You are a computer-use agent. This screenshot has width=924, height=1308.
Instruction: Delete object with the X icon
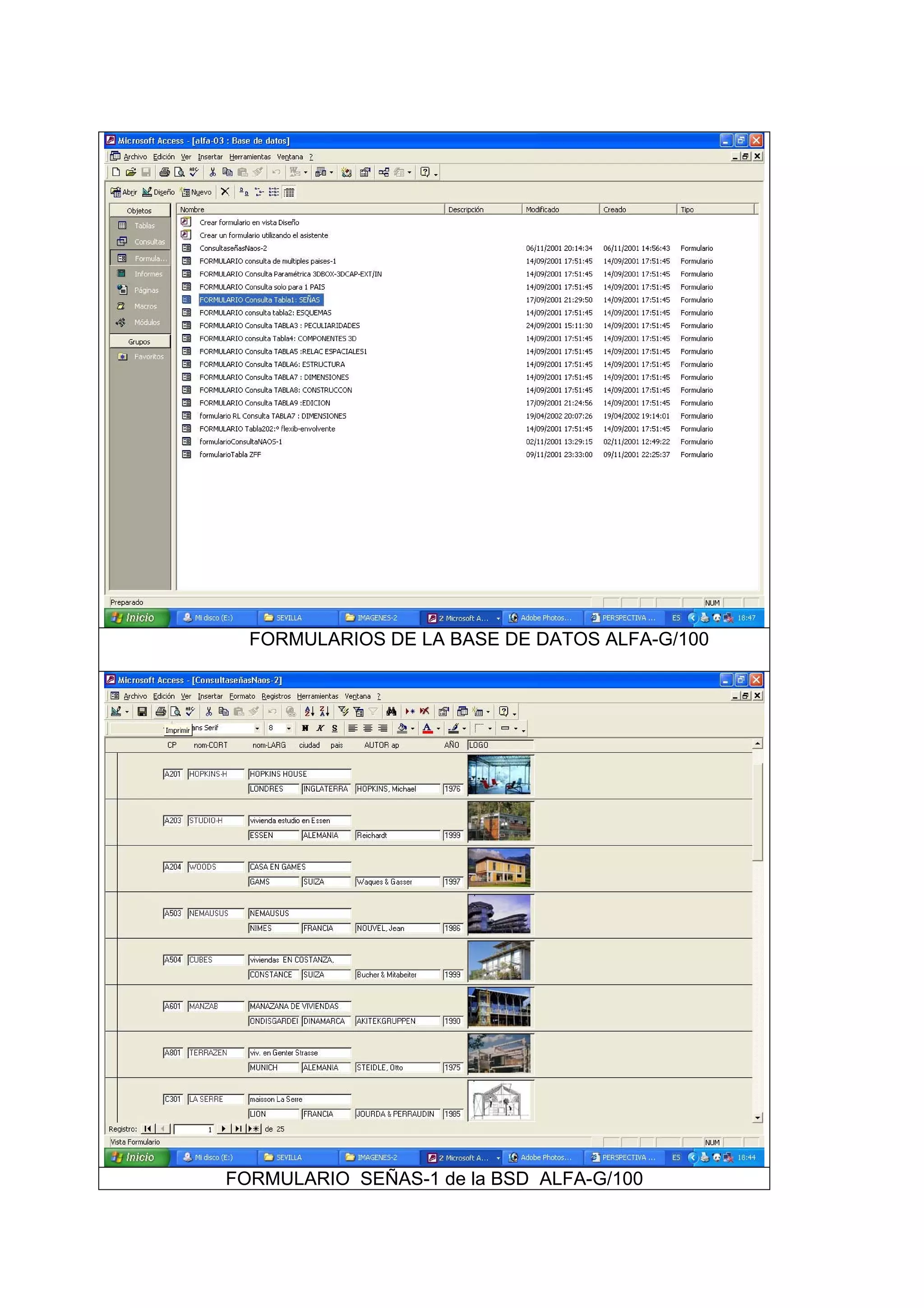[225, 192]
